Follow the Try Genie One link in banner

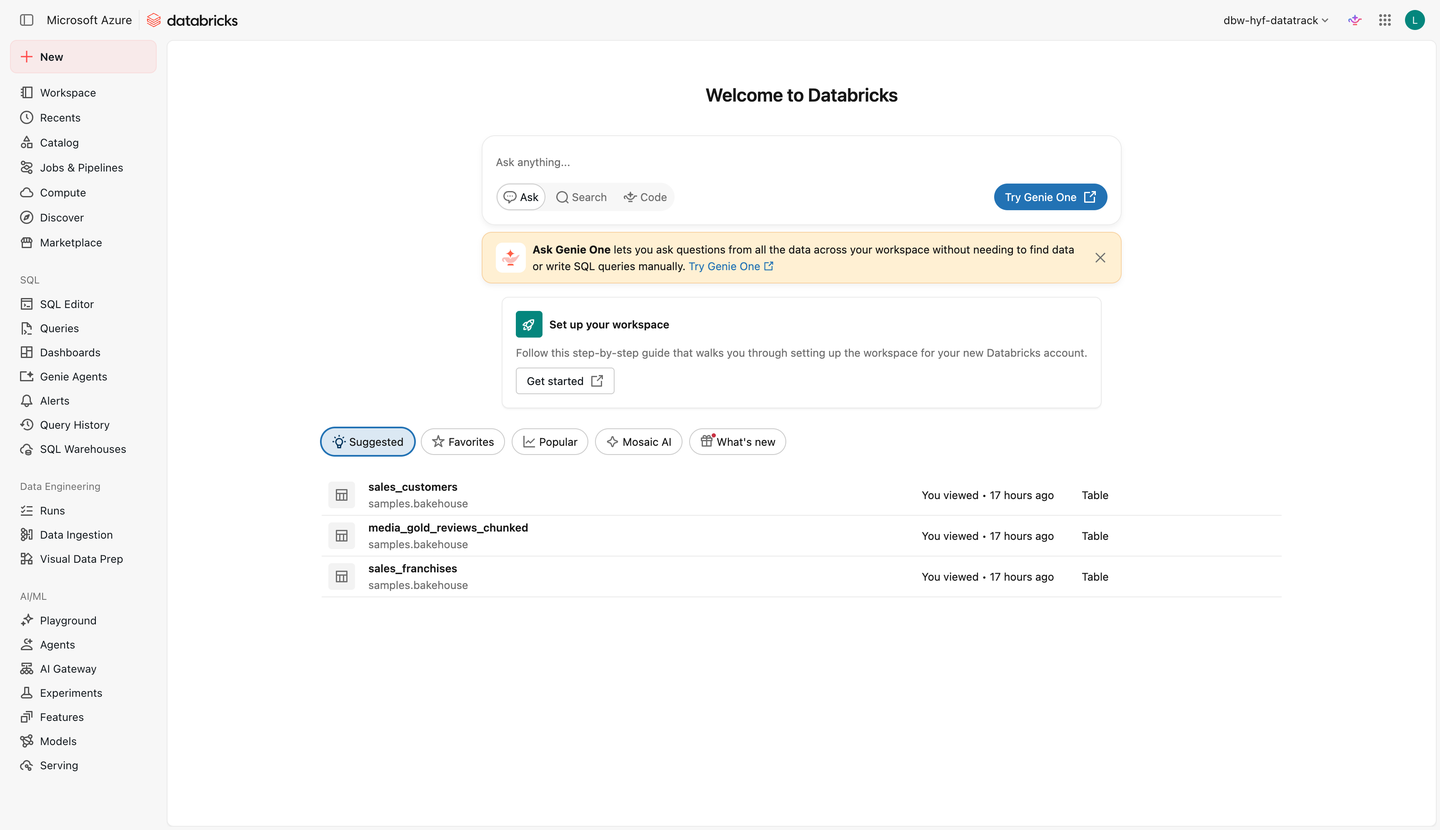pyautogui.click(x=731, y=267)
